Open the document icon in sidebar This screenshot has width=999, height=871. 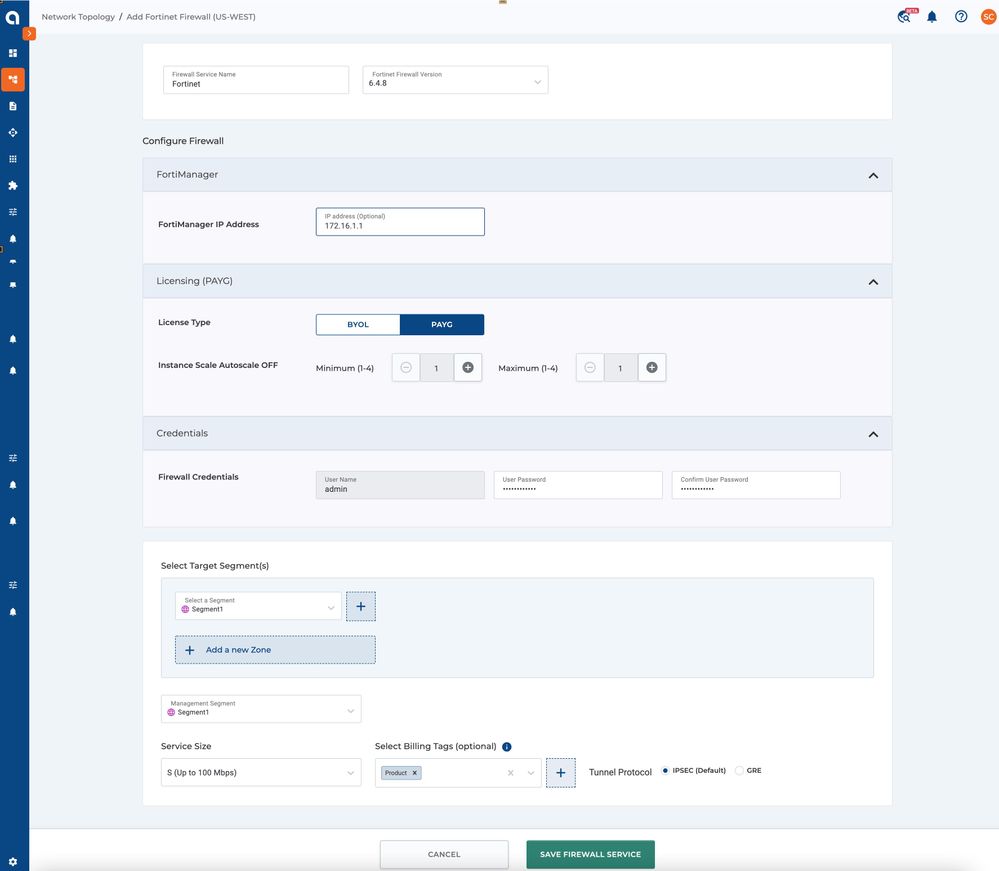click(13, 106)
